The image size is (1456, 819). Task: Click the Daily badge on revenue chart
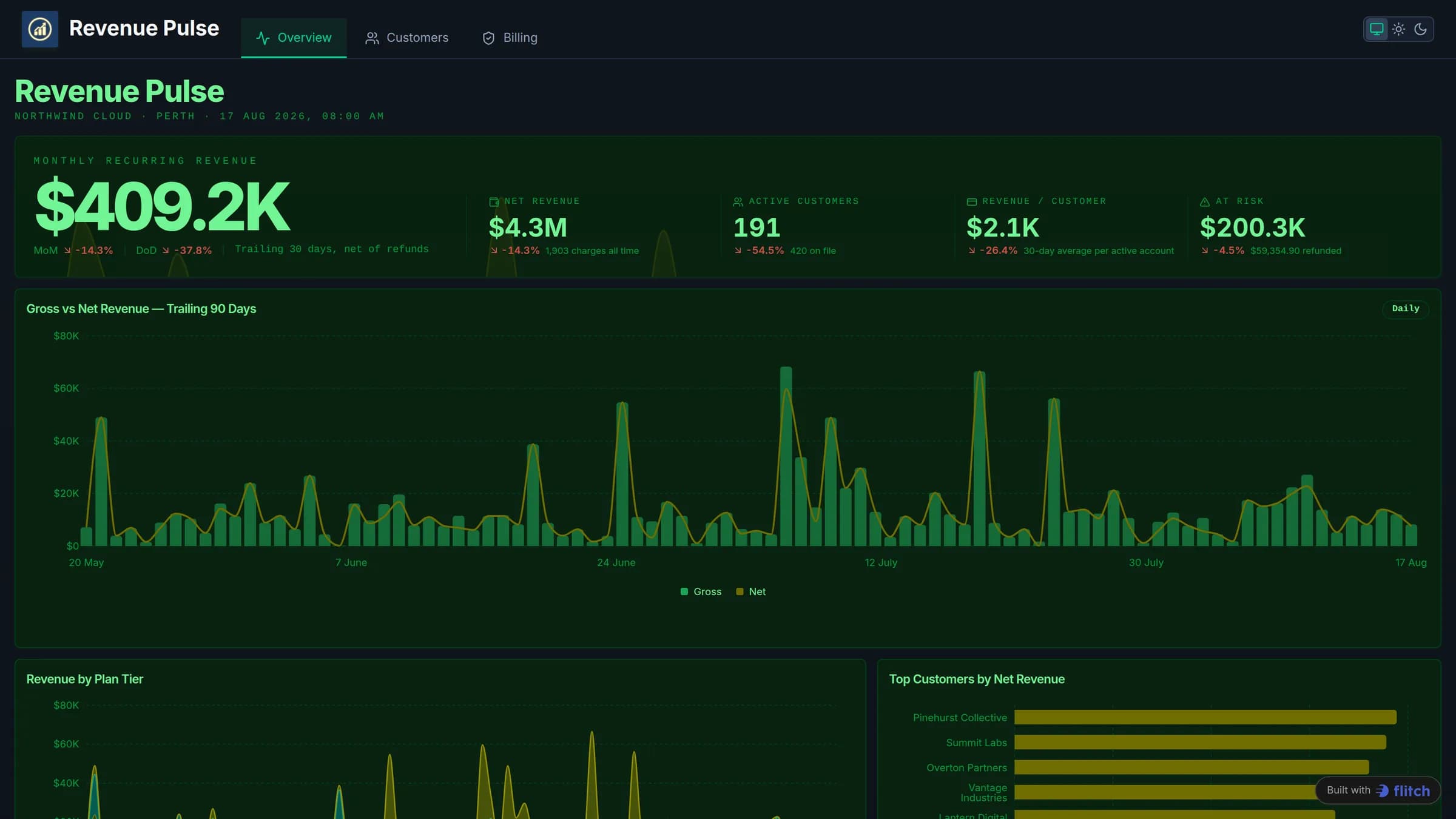pos(1405,309)
